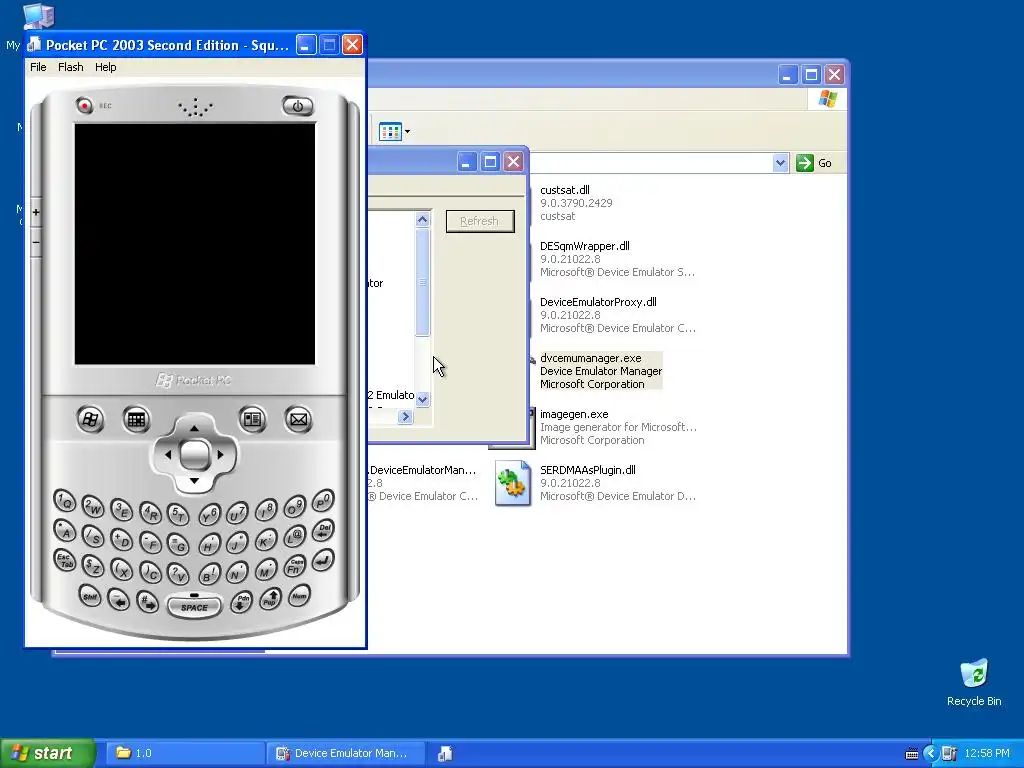The width and height of the screenshot is (1024, 768).
Task: Open the File menu in emulator window
Action: pyautogui.click(x=39, y=67)
